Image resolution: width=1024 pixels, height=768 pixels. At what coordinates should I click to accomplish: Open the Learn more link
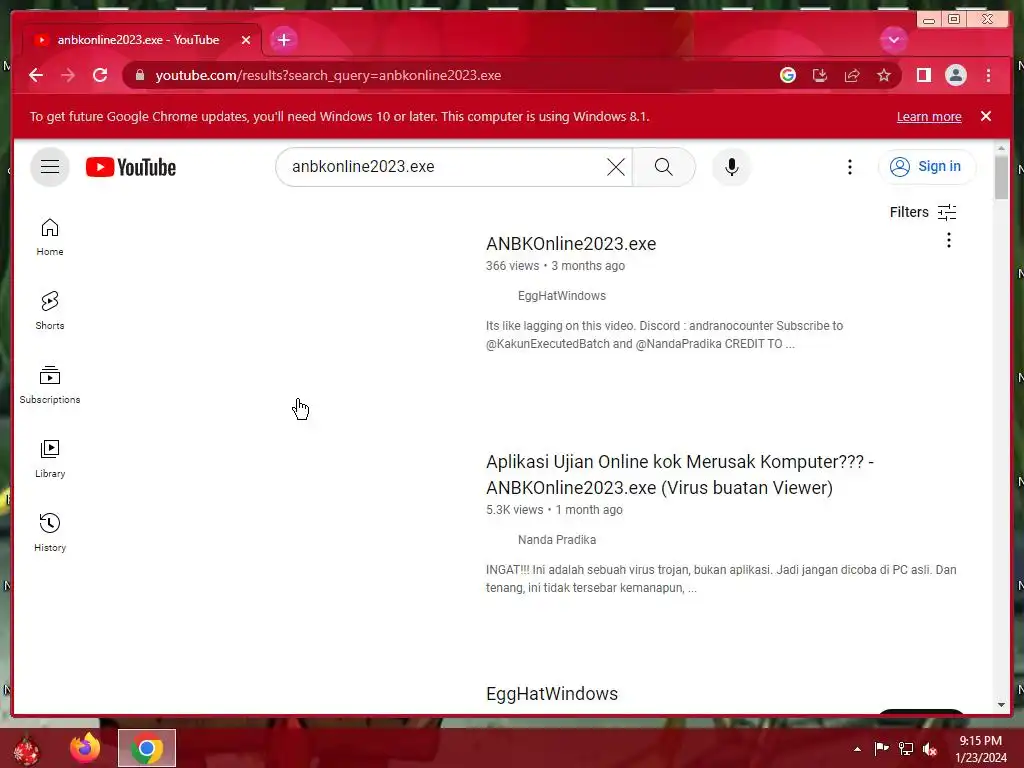click(929, 116)
